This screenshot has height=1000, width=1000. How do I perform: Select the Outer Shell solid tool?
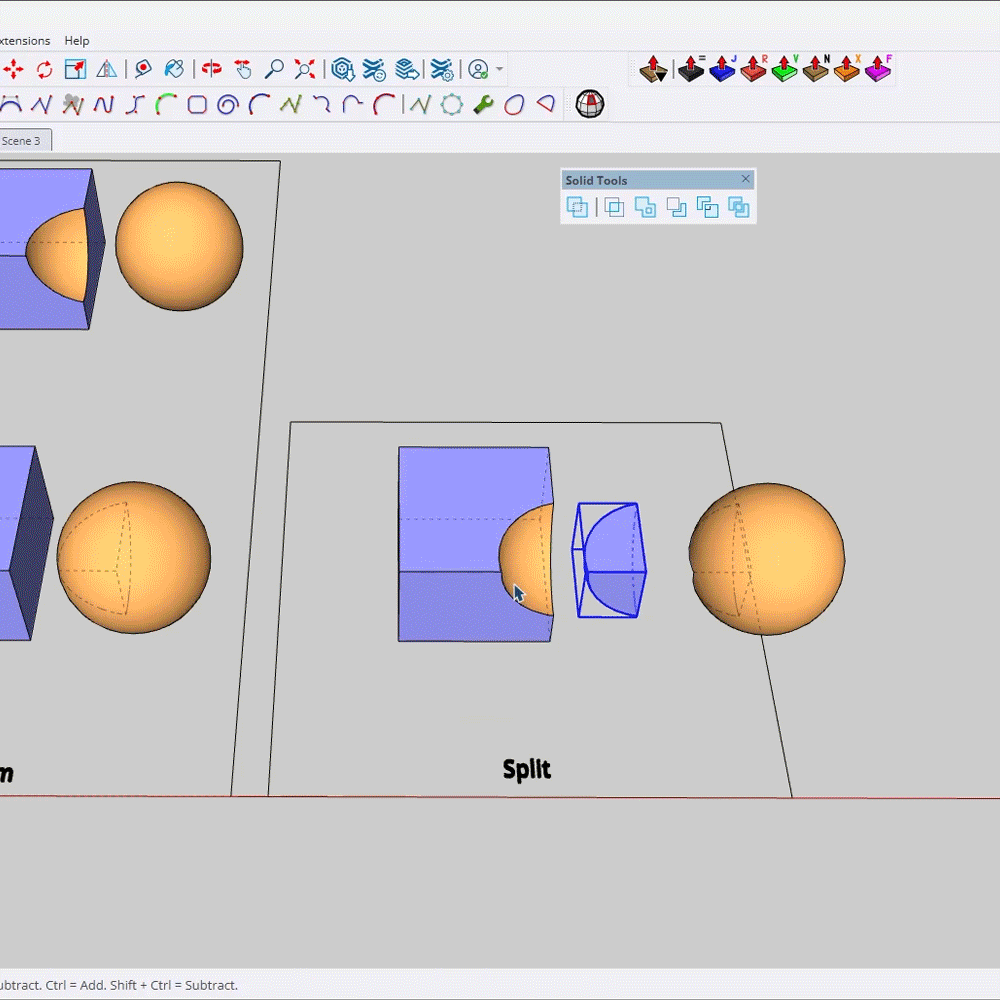(577, 207)
